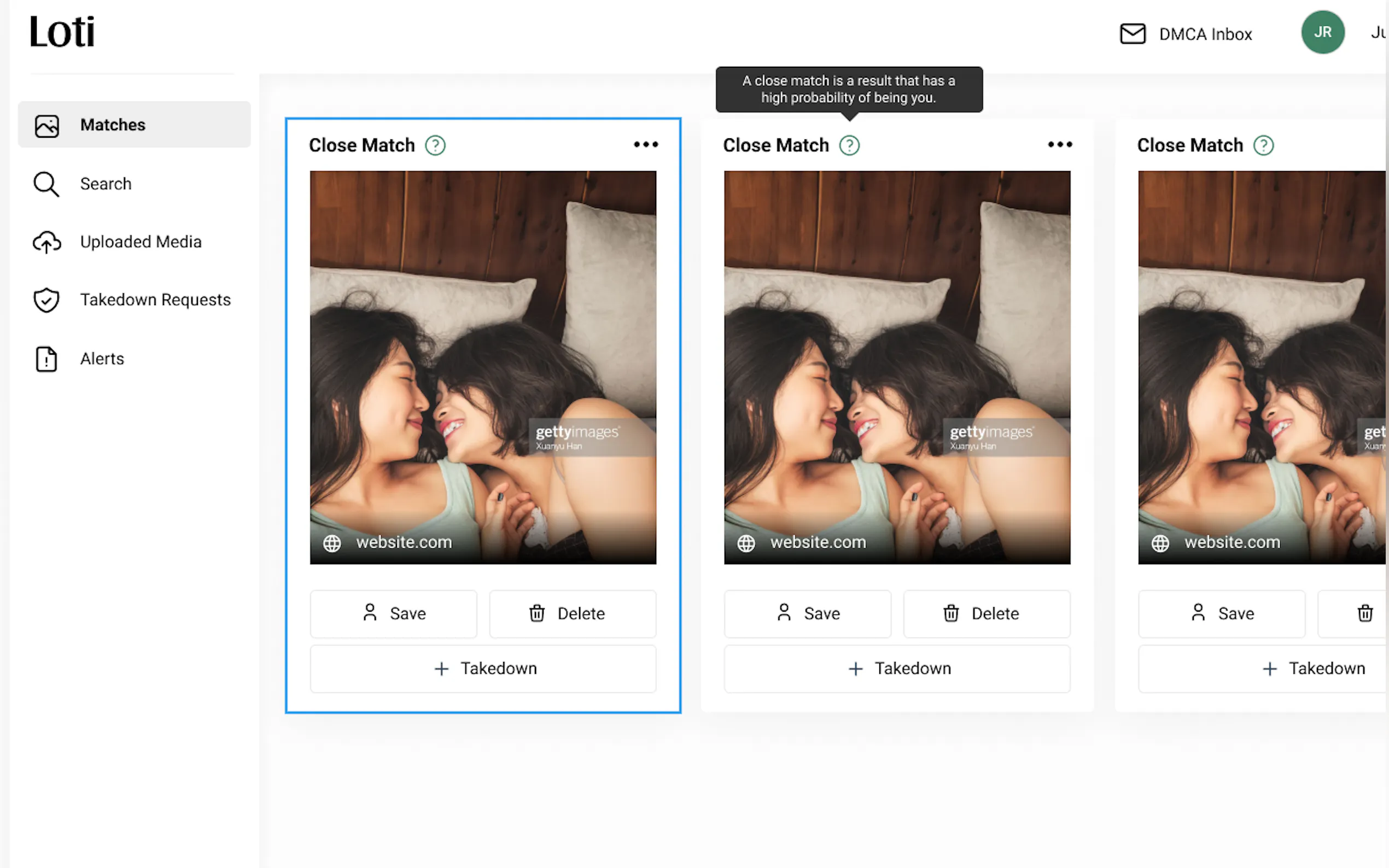Start Takedown on the first match card
Viewport: 1389px width, 868px height.
pyautogui.click(x=482, y=668)
